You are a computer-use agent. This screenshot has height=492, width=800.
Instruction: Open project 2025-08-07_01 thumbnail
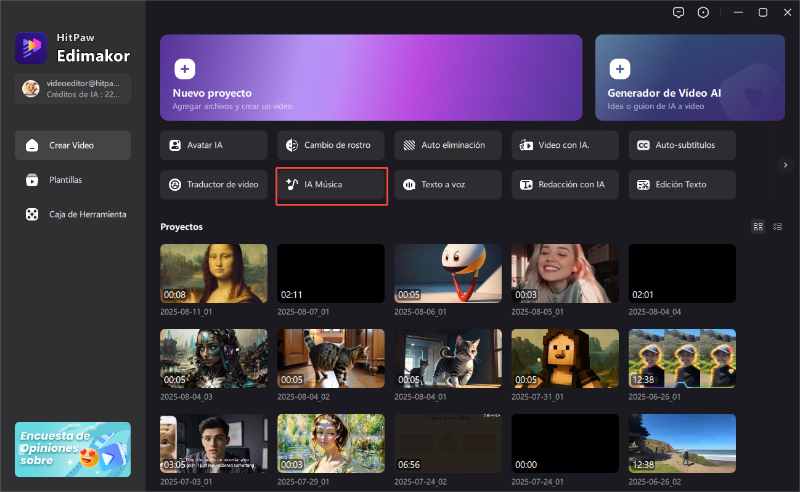click(331, 274)
